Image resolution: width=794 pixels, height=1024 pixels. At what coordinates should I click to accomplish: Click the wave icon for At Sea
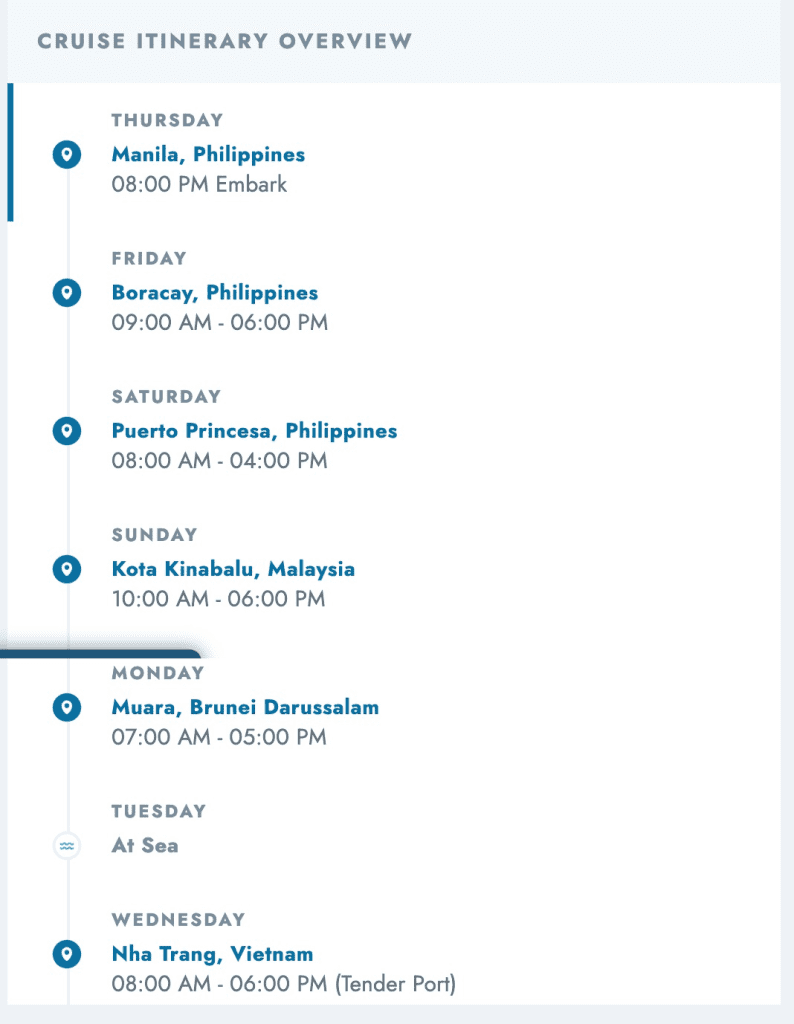[67, 846]
